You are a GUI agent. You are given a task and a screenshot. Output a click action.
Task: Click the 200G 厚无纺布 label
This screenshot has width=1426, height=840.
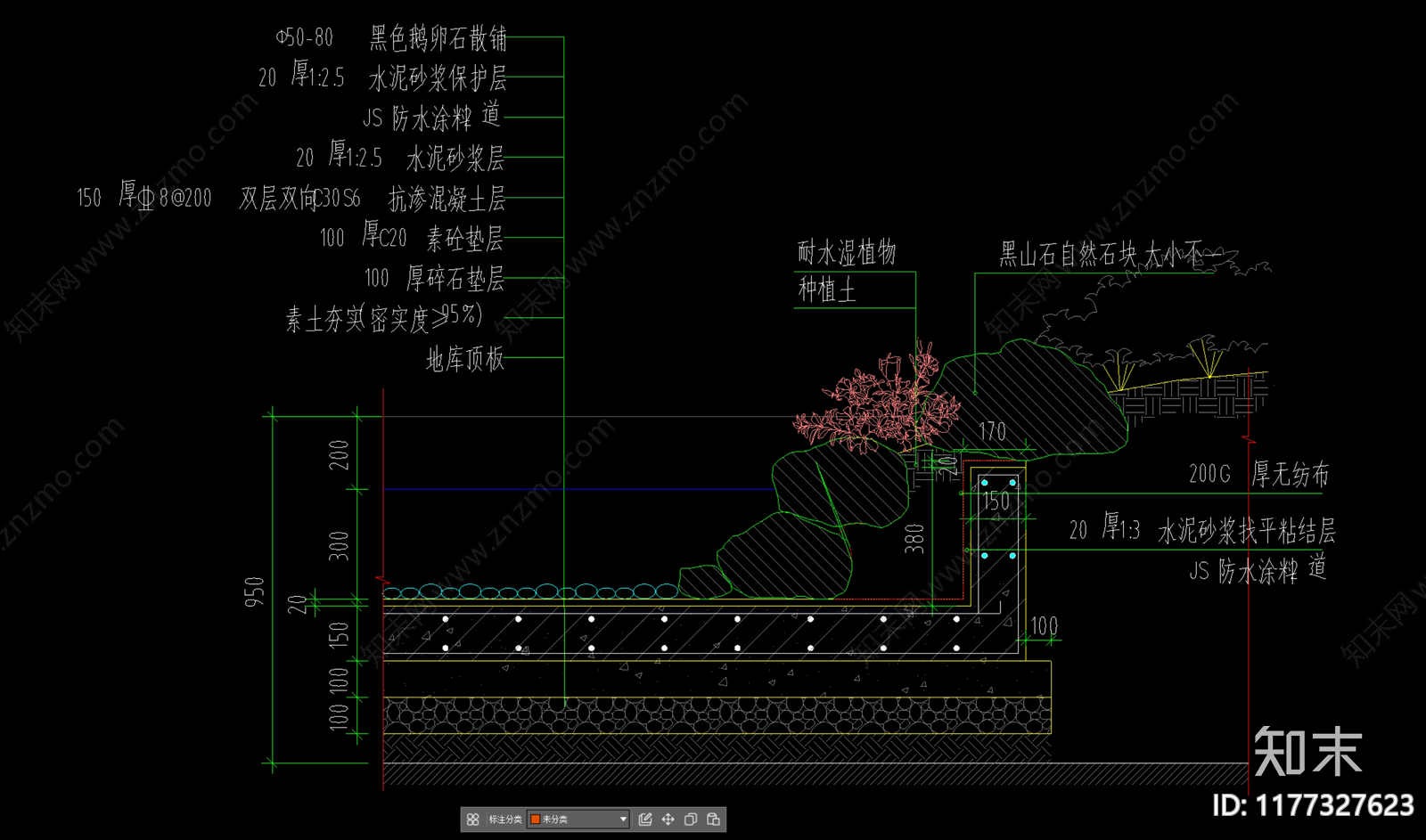(x=1258, y=474)
